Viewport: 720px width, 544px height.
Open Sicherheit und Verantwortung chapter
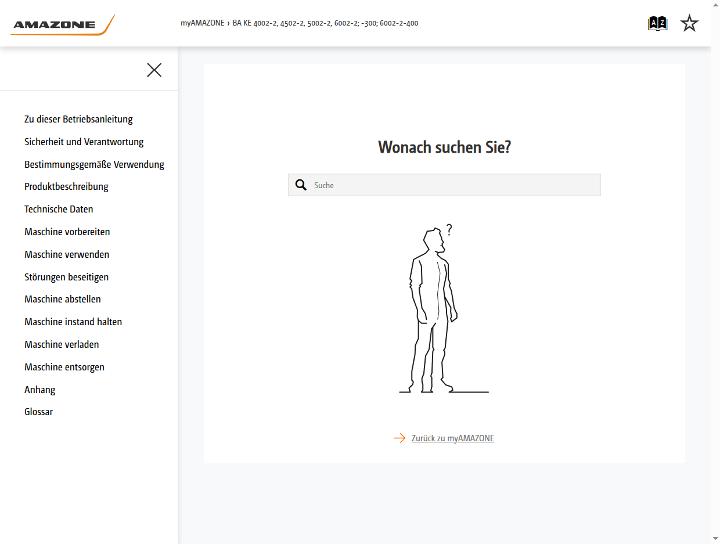pos(84,142)
